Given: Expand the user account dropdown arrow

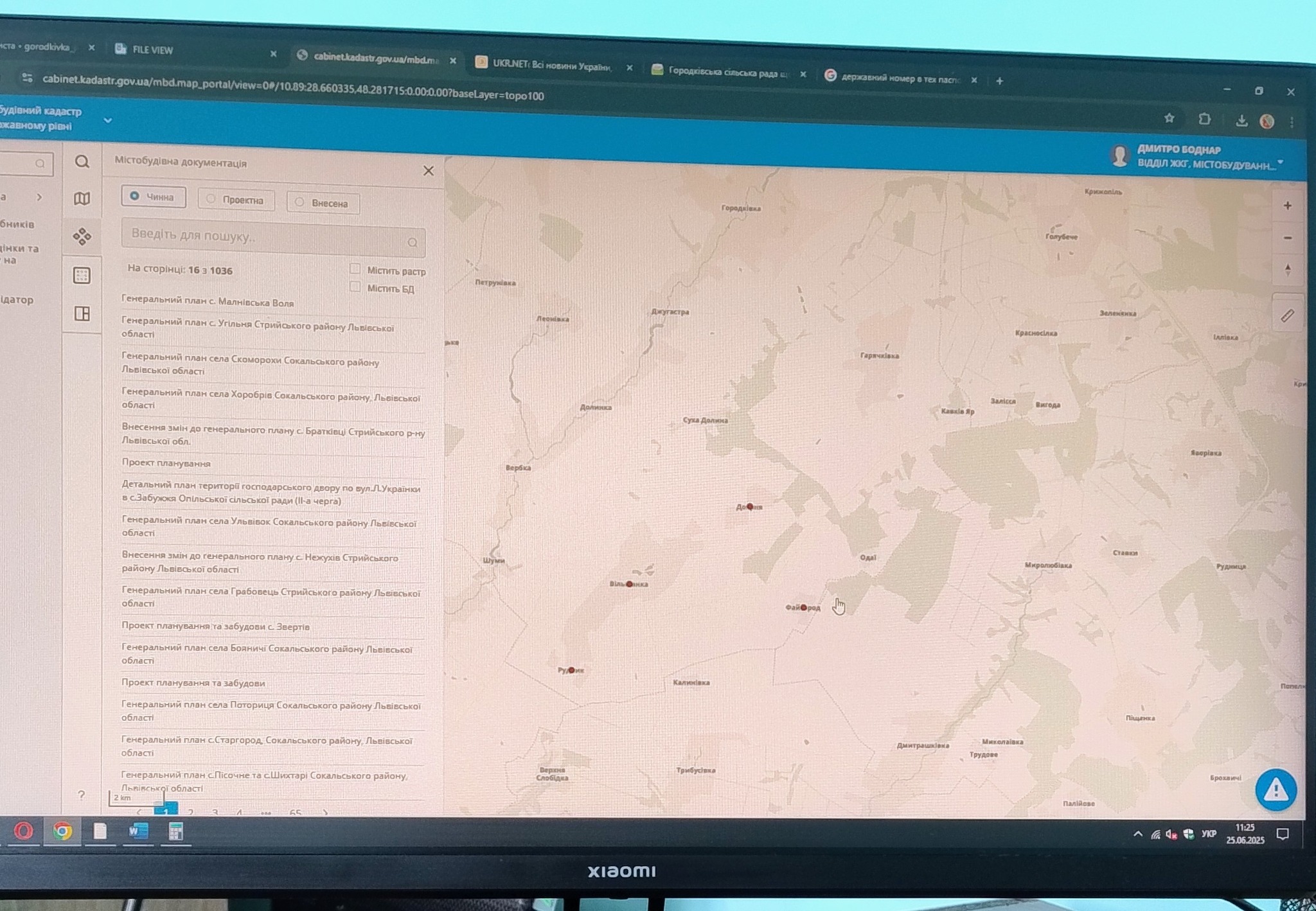Looking at the screenshot, I should pyautogui.click(x=1281, y=162).
